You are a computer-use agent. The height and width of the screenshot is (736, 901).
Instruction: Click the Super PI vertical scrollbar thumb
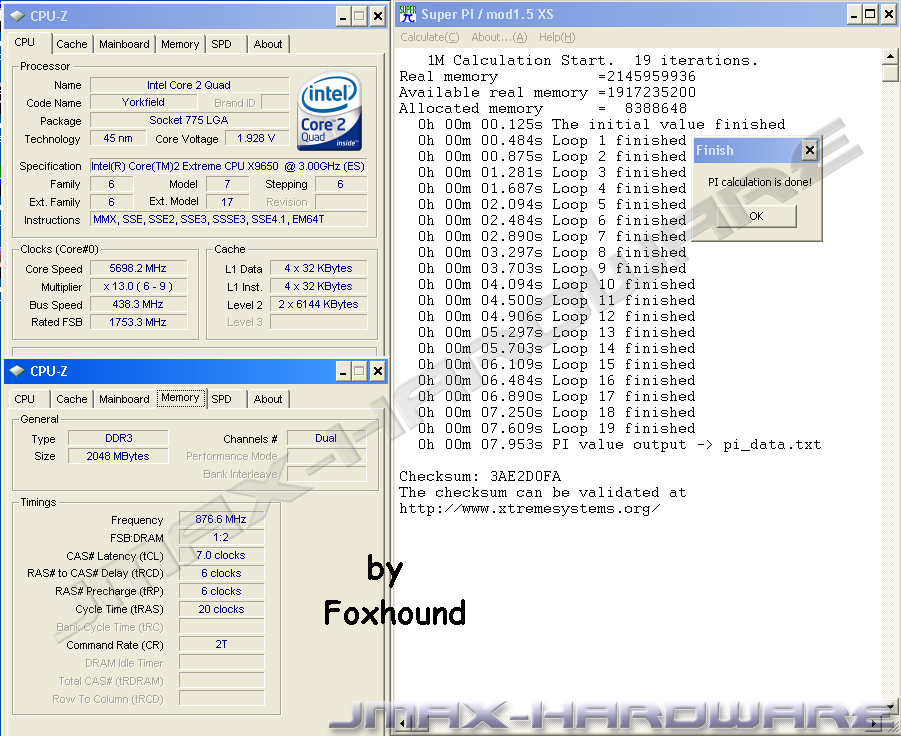[x=890, y=73]
